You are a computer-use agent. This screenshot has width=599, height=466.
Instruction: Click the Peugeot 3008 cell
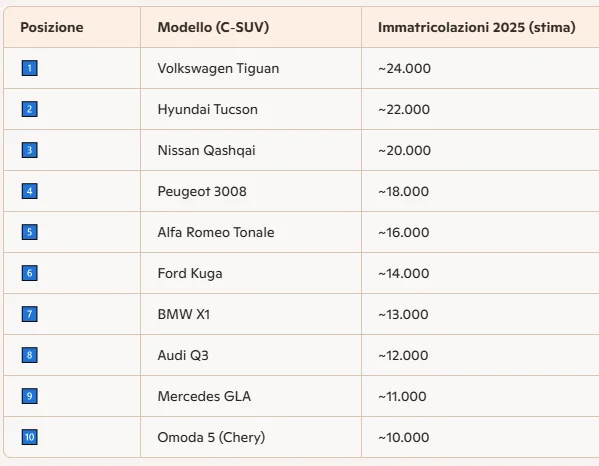202,191
